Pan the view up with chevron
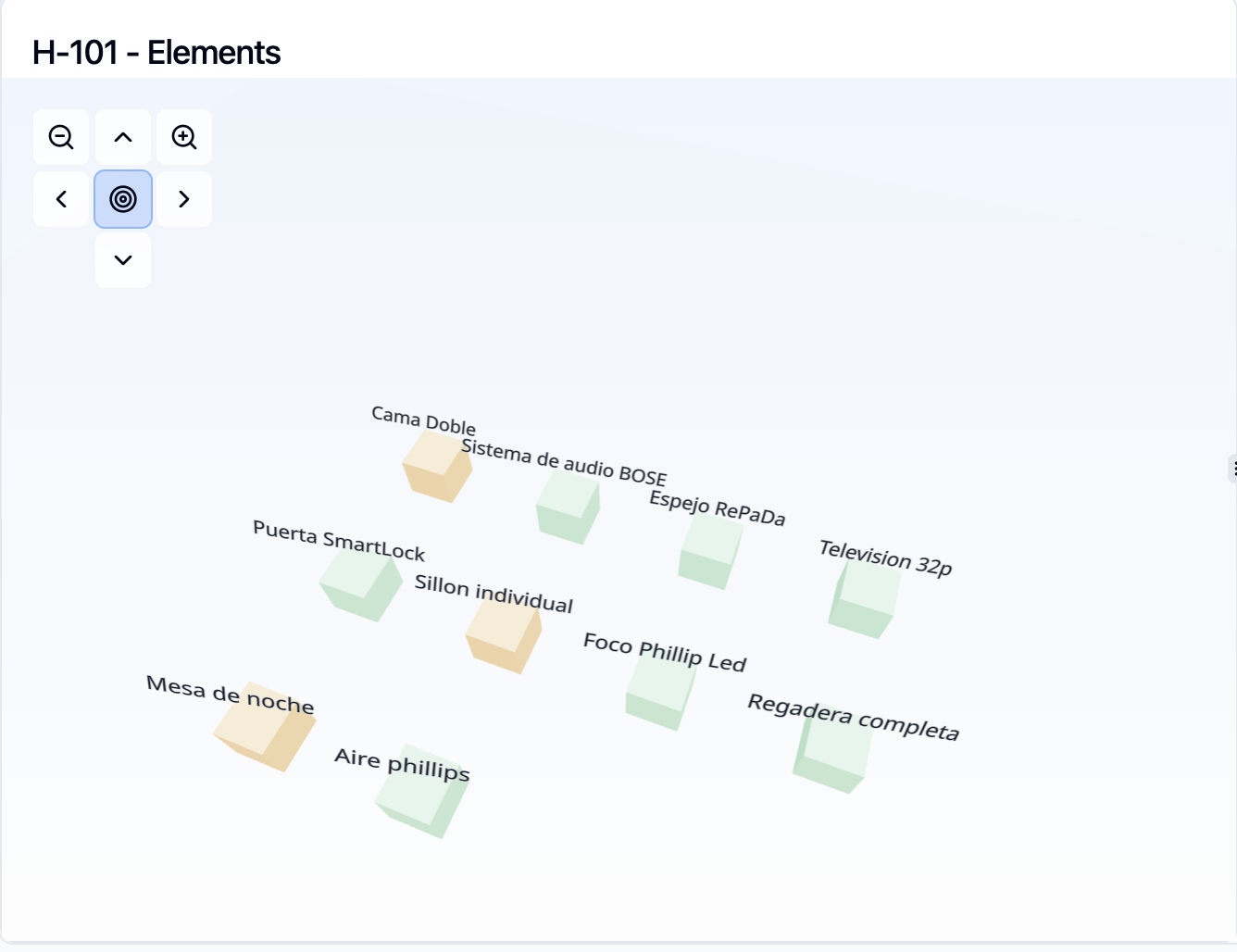 pos(123,137)
